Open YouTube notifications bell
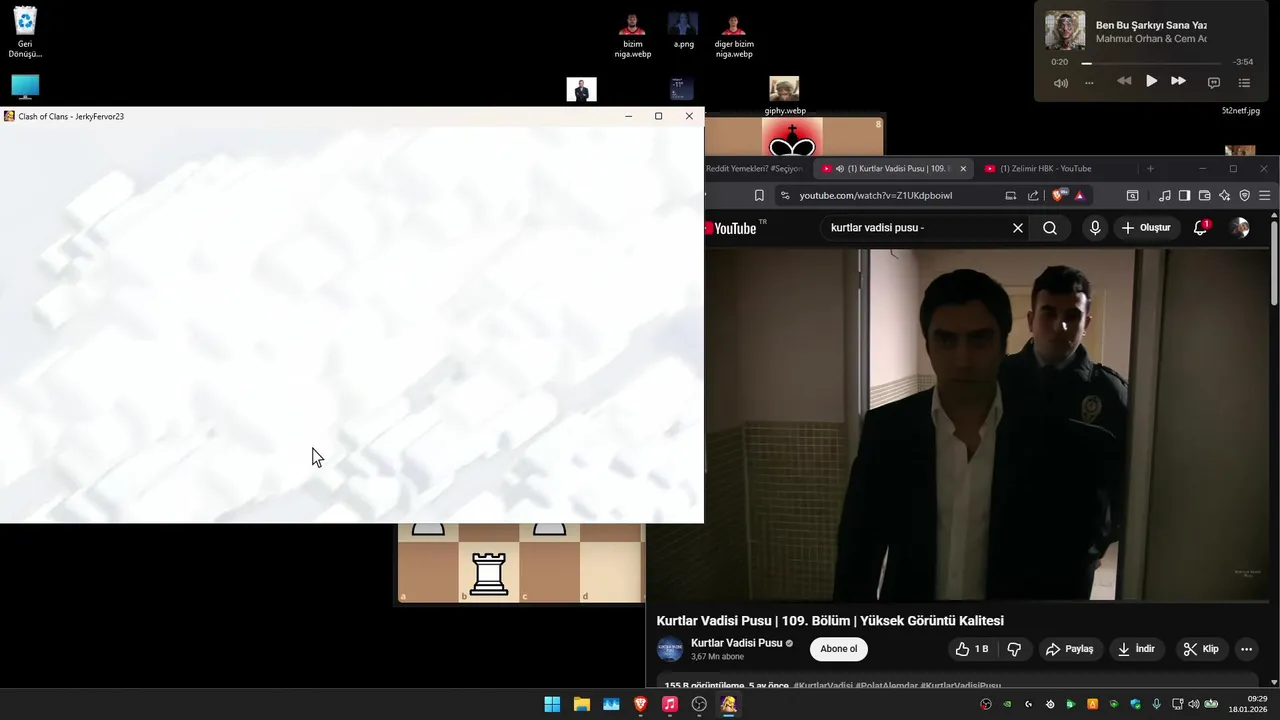The width and height of the screenshot is (1280, 720). click(x=1200, y=228)
